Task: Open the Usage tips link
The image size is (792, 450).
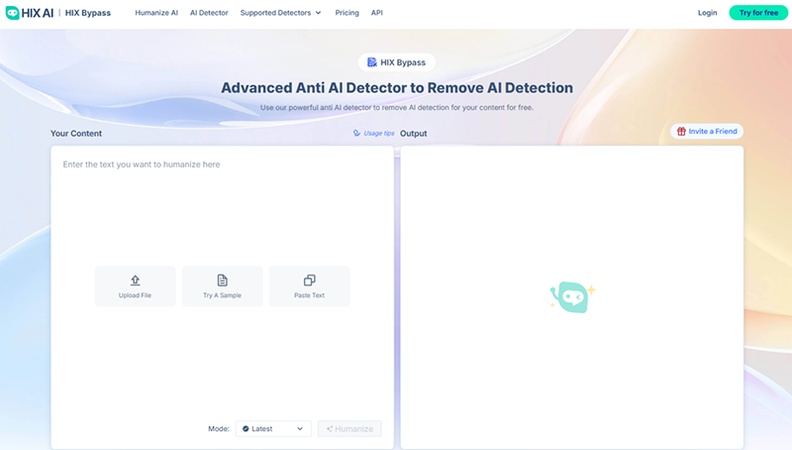Action: tap(374, 133)
